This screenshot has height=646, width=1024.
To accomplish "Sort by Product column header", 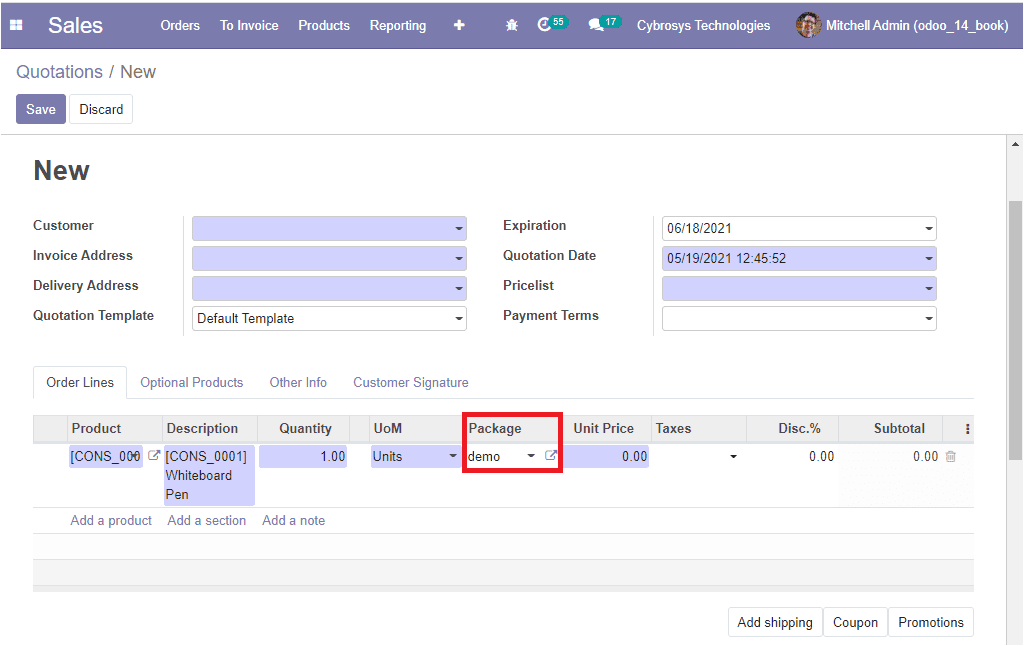I will 96,428.
